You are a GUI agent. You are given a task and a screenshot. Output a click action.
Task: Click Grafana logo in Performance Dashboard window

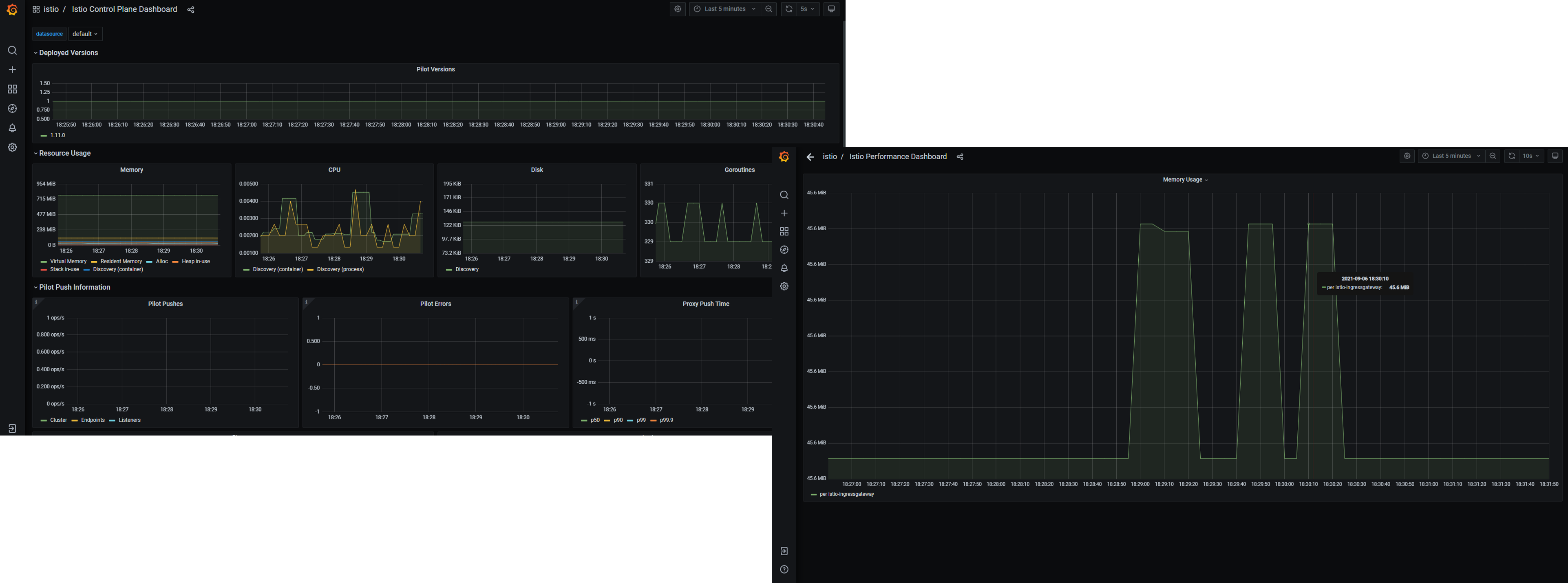(784, 157)
